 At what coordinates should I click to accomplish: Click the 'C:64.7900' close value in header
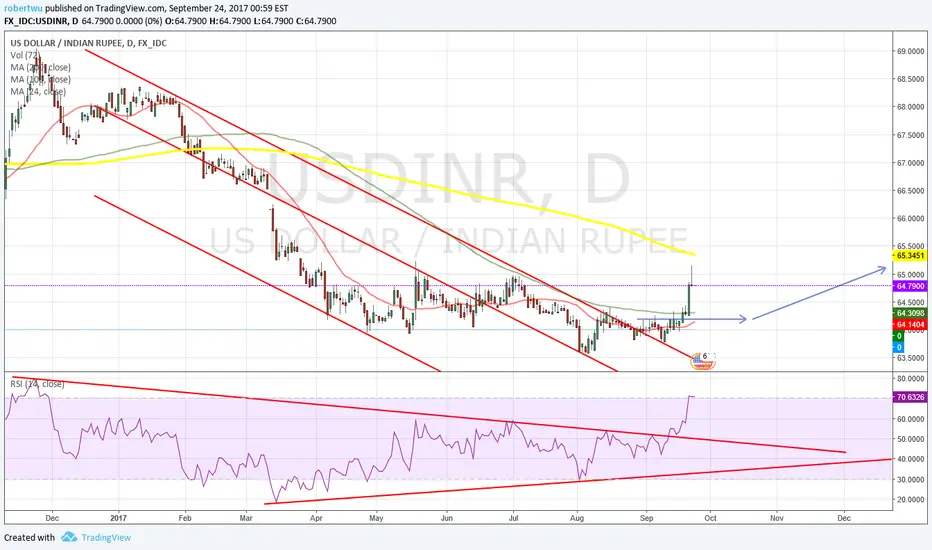[316, 21]
